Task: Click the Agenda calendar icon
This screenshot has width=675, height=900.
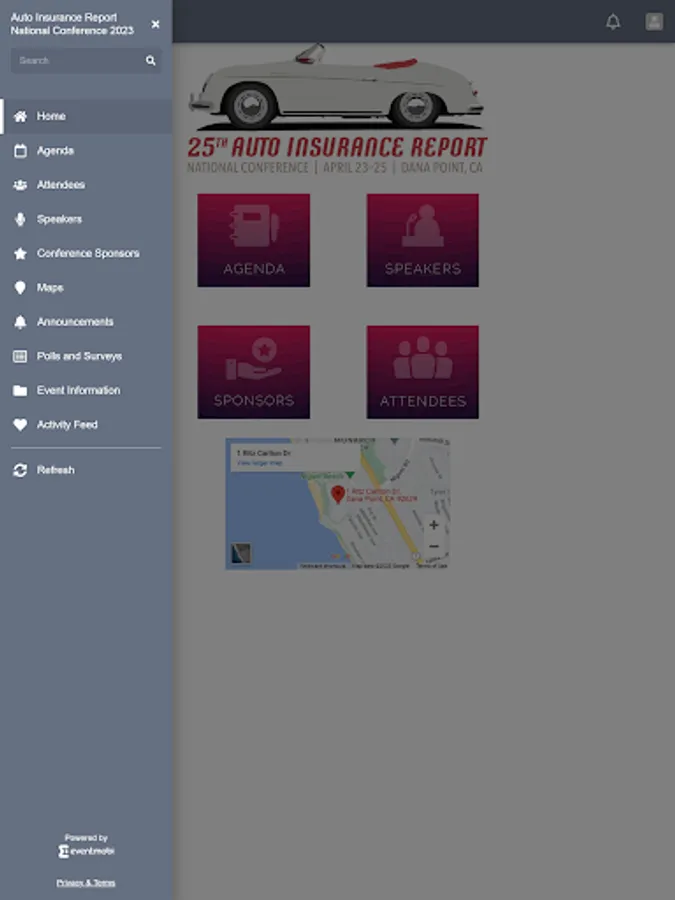Action: (20, 151)
